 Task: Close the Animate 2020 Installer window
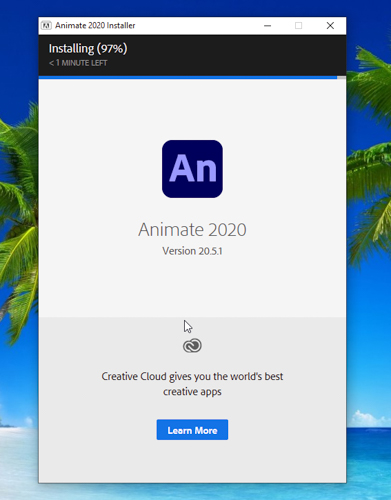point(330,26)
